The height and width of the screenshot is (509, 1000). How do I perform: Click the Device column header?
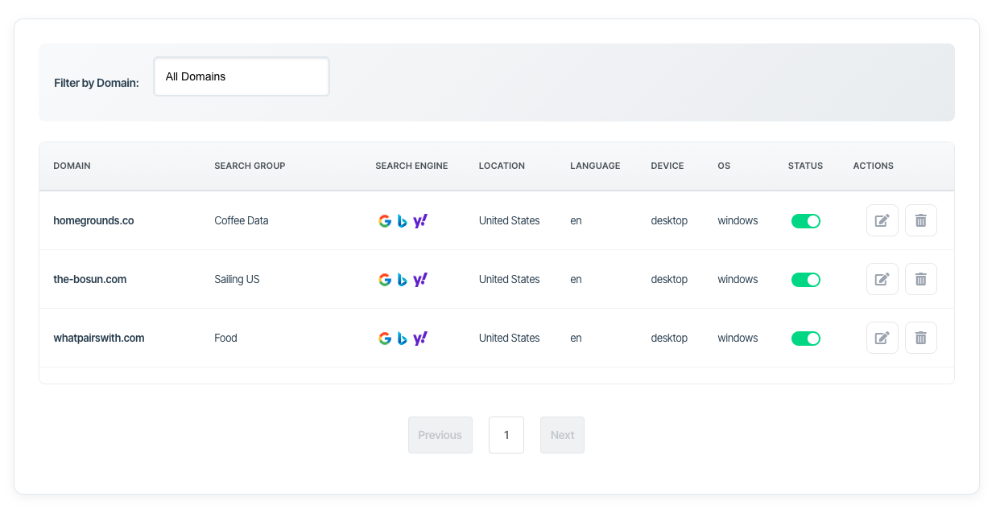[667, 166]
